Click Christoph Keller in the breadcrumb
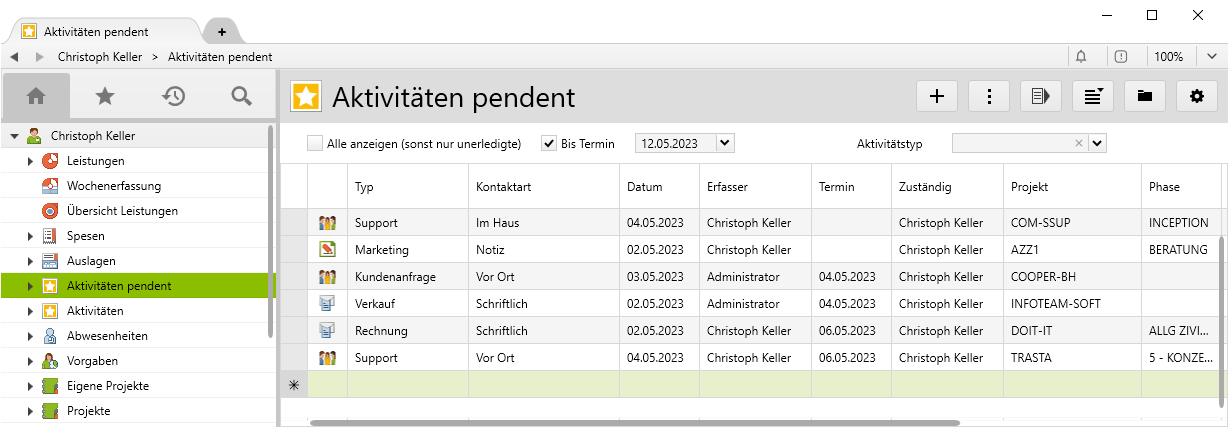This screenshot has height=428, width=1229. click(x=100, y=57)
